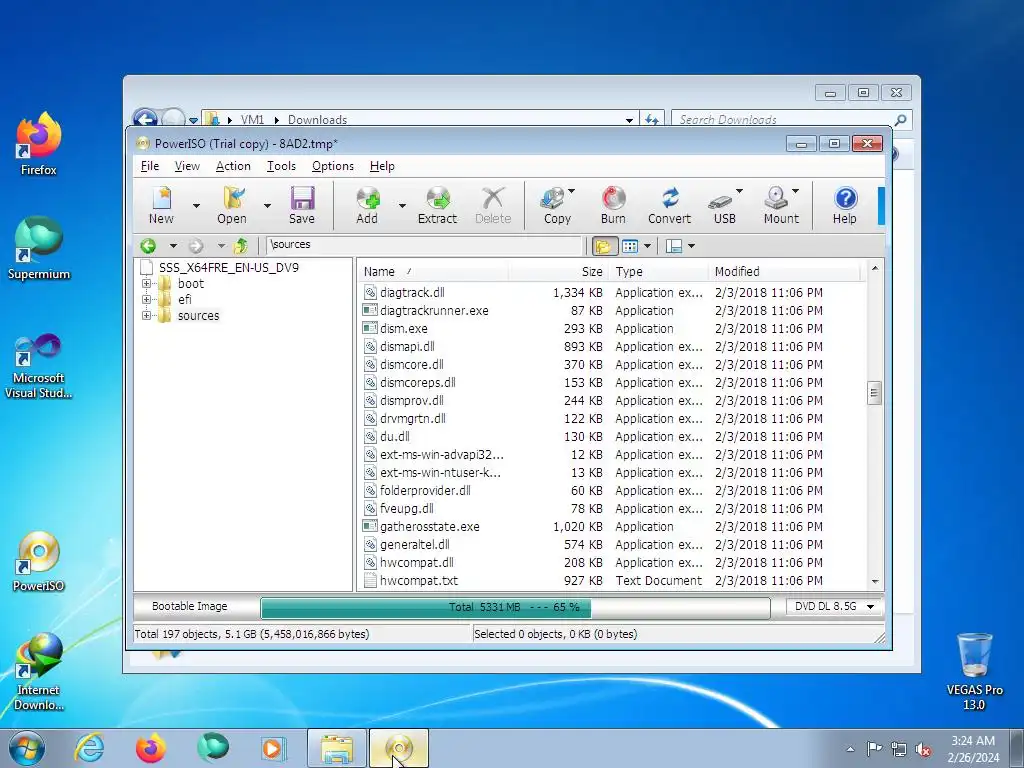Select SSS_X64FRE_EN-US_DV9 root tree item
Viewport: 1024px width, 768px height.
coord(229,268)
